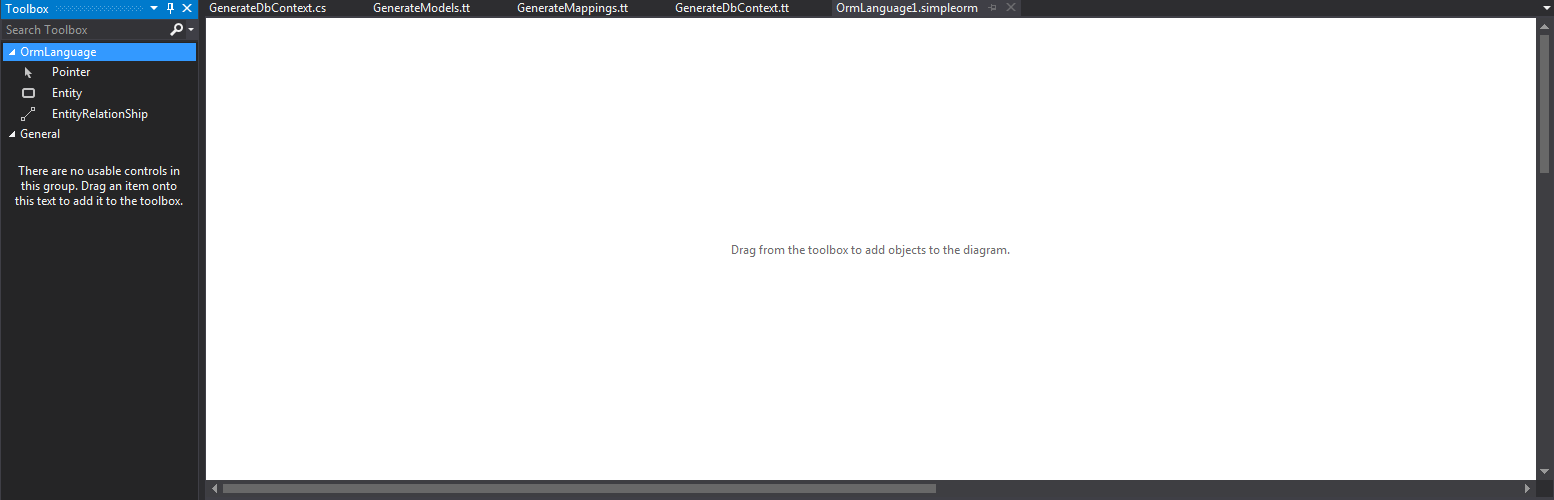This screenshot has width=1554, height=500.
Task: Click 'There are no usable controls' message
Action: coord(99,186)
